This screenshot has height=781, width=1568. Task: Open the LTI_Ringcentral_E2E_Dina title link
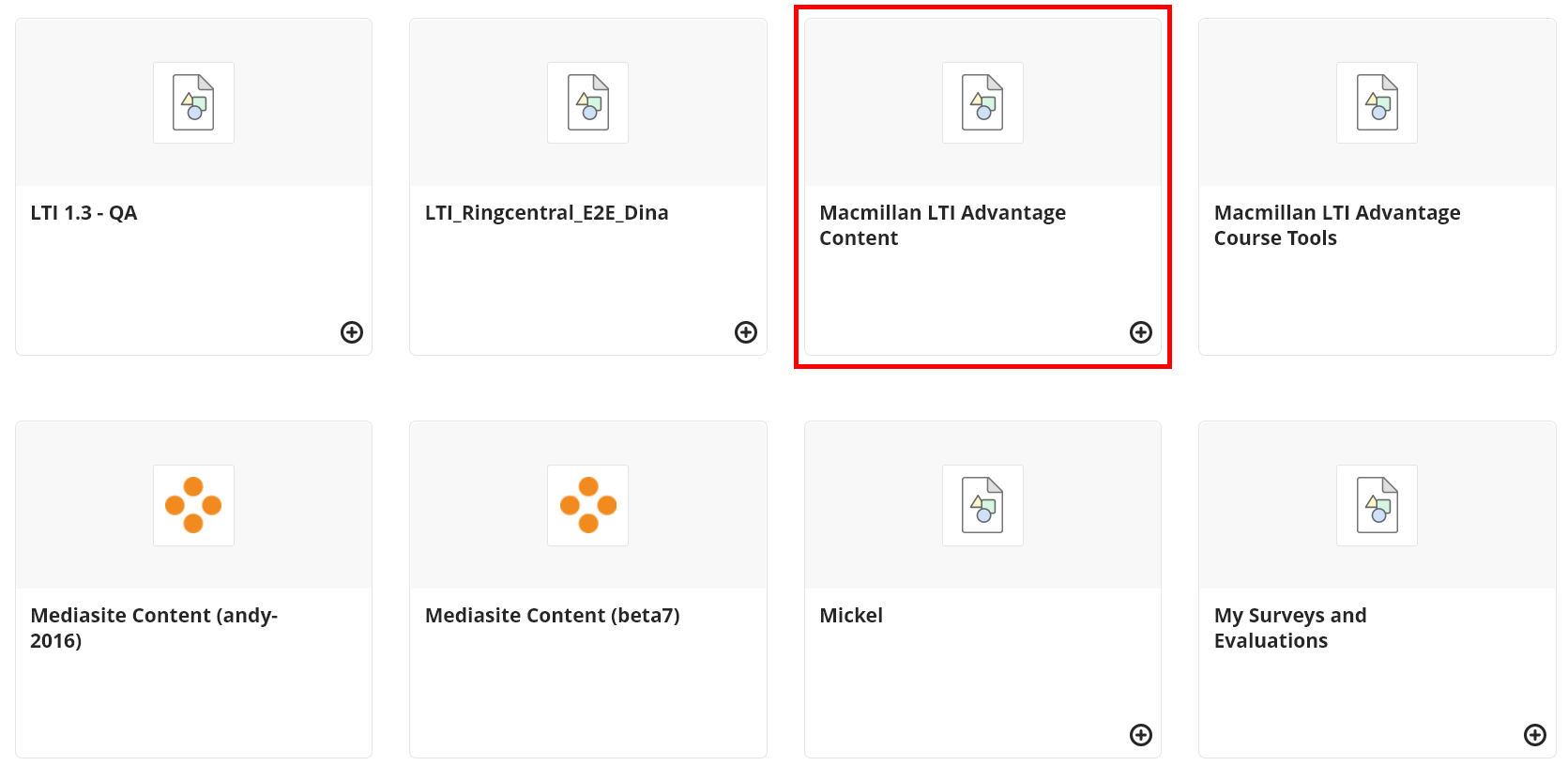point(546,213)
